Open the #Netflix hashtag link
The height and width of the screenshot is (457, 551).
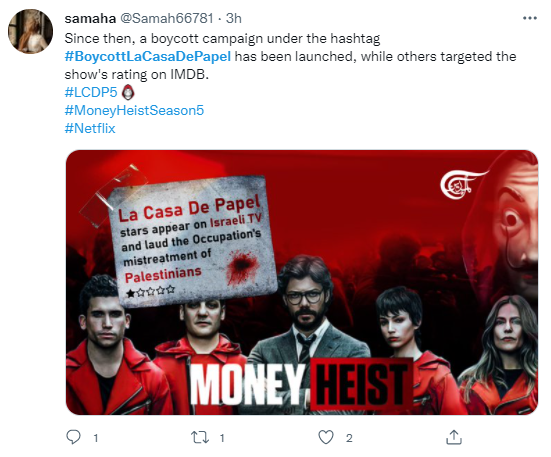[x=90, y=128]
